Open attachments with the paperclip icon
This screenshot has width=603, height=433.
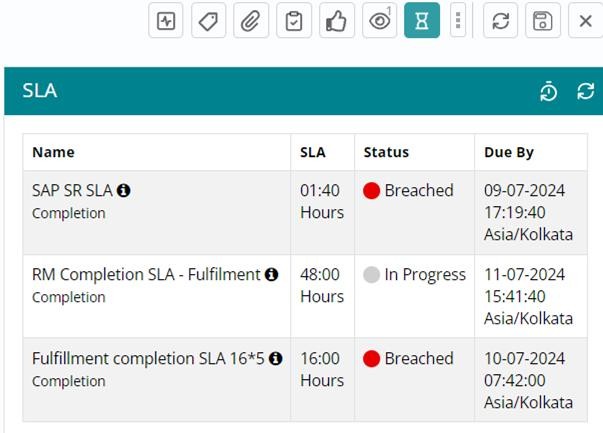pos(251,21)
